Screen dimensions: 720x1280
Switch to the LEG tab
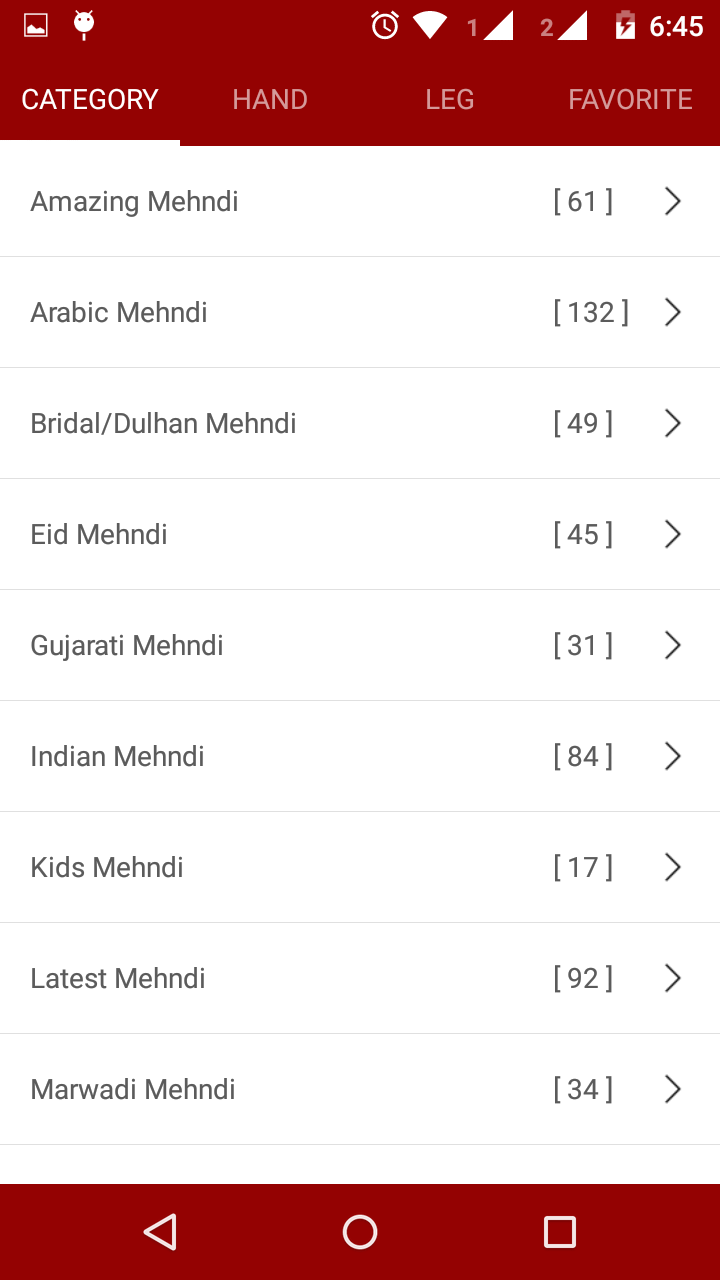(450, 100)
